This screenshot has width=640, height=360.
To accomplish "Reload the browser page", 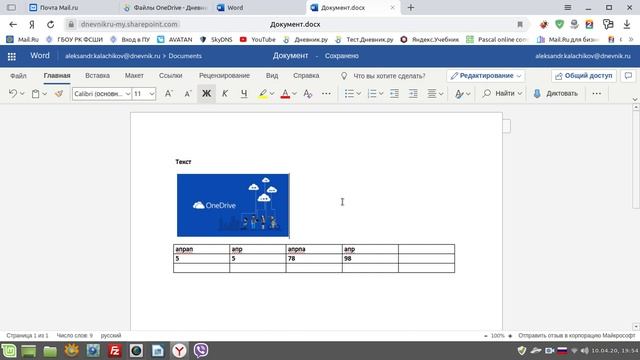I will pos(50,24).
